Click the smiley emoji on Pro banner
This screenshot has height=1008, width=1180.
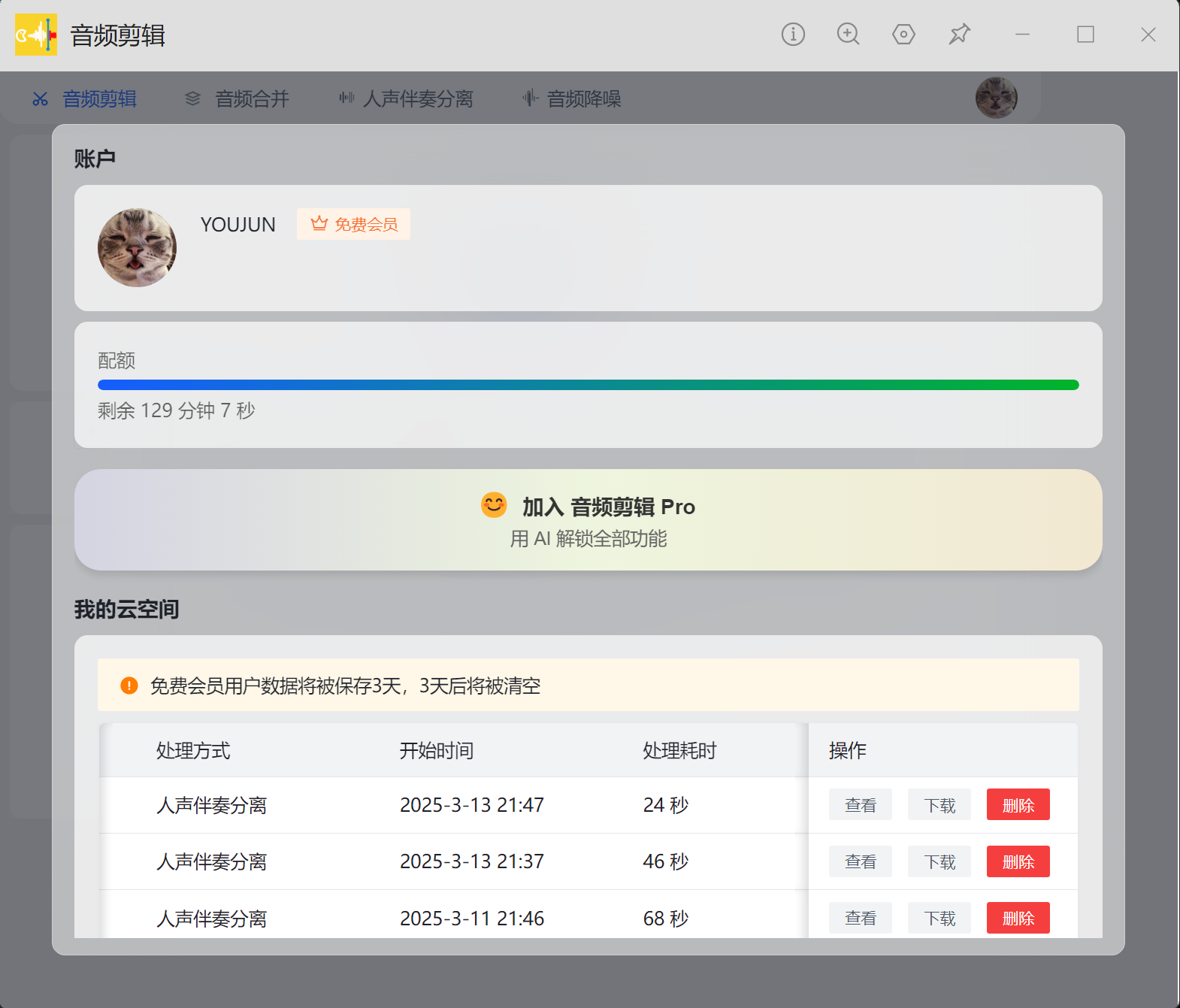tap(494, 505)
